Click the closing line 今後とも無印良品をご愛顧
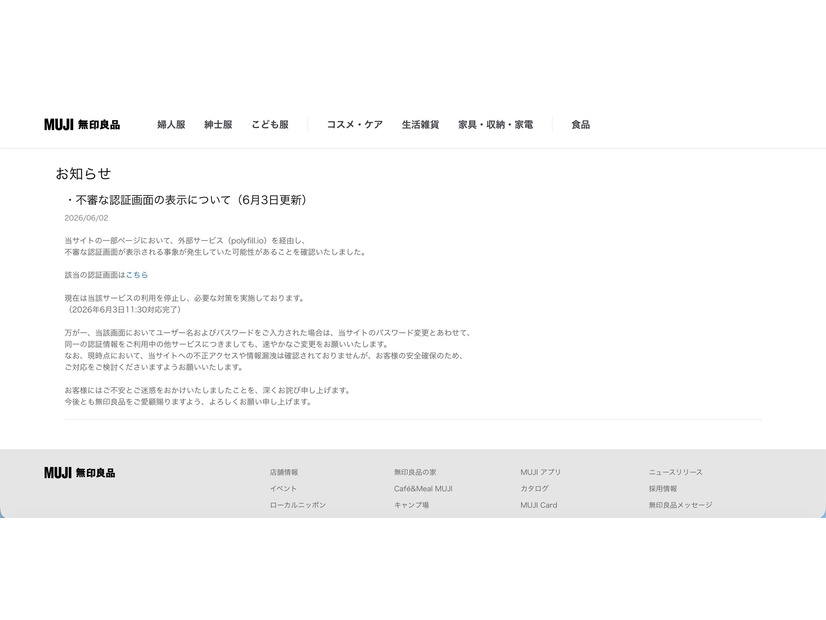 pyautogui.click(x=189, y=402)
